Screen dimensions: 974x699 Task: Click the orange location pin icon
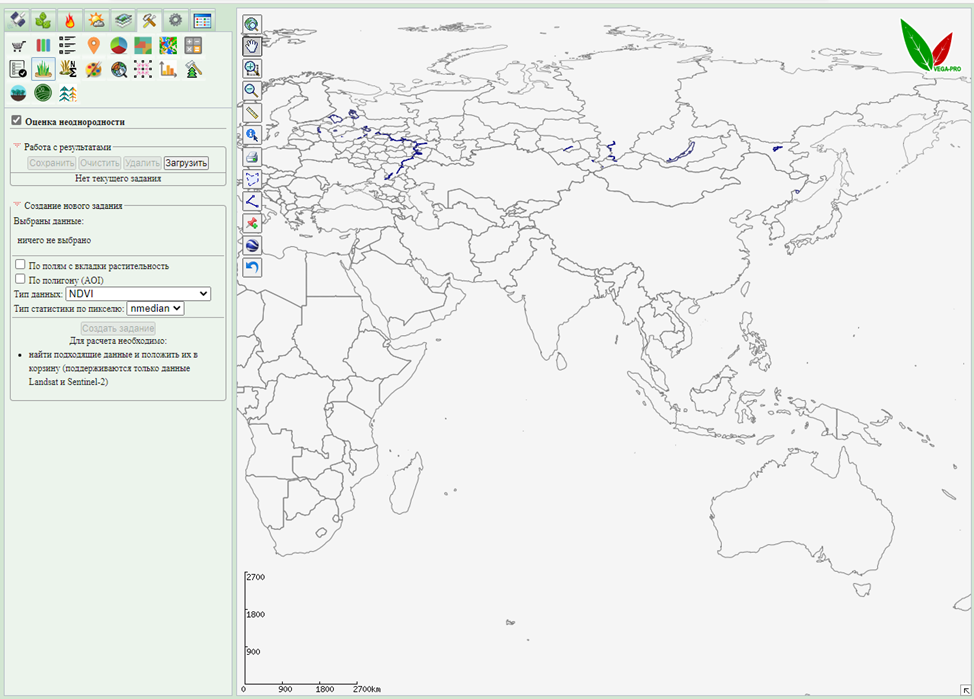point(93,45)
